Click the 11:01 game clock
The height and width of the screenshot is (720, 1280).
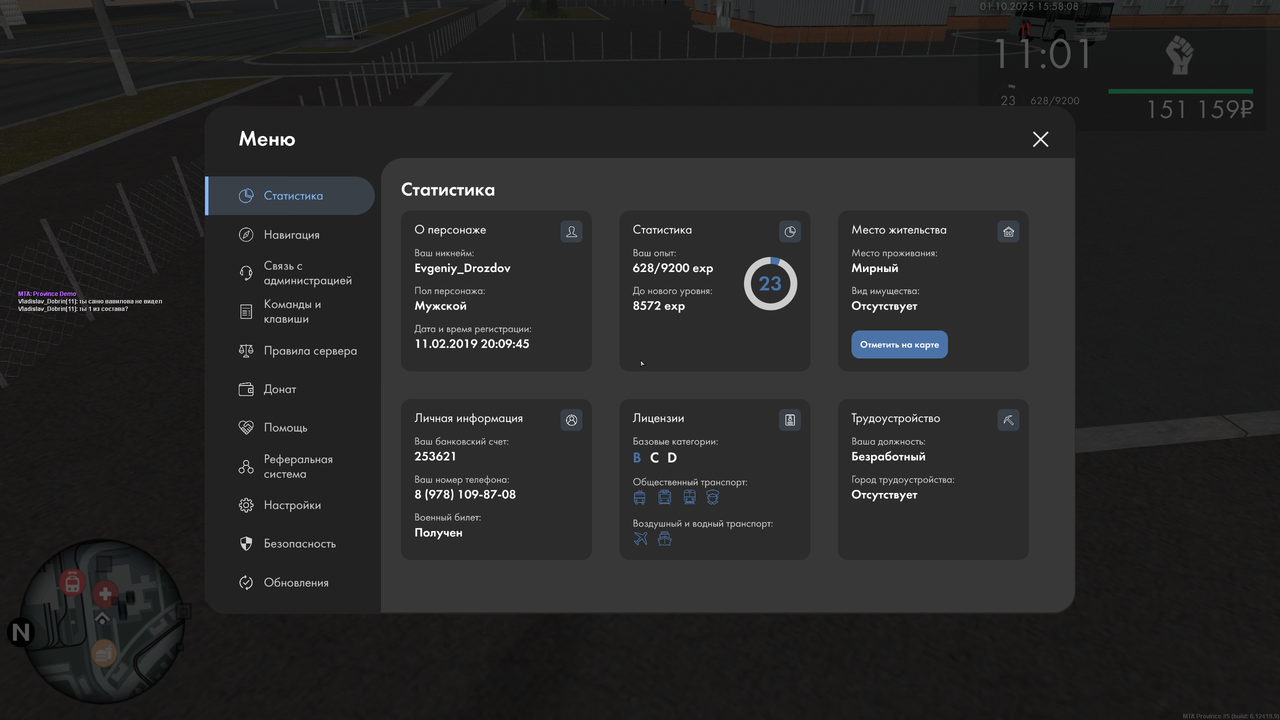(1043, 55)
